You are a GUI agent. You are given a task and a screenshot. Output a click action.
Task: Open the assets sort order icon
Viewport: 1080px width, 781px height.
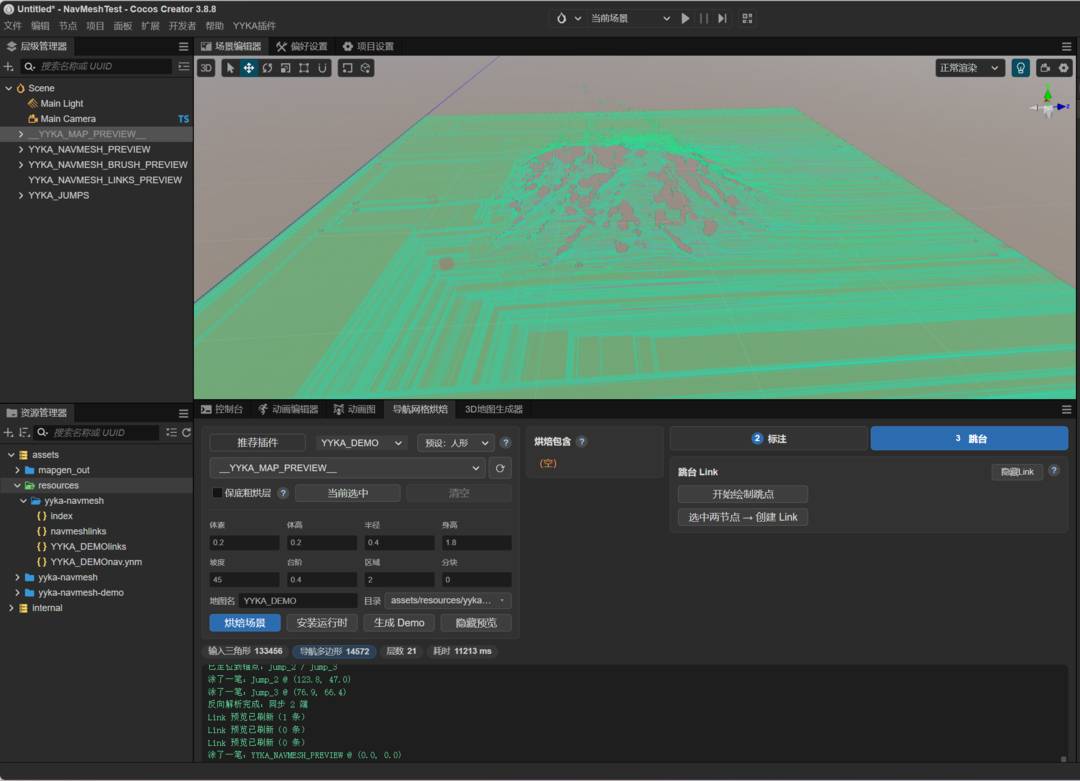[x=24, y=433]
